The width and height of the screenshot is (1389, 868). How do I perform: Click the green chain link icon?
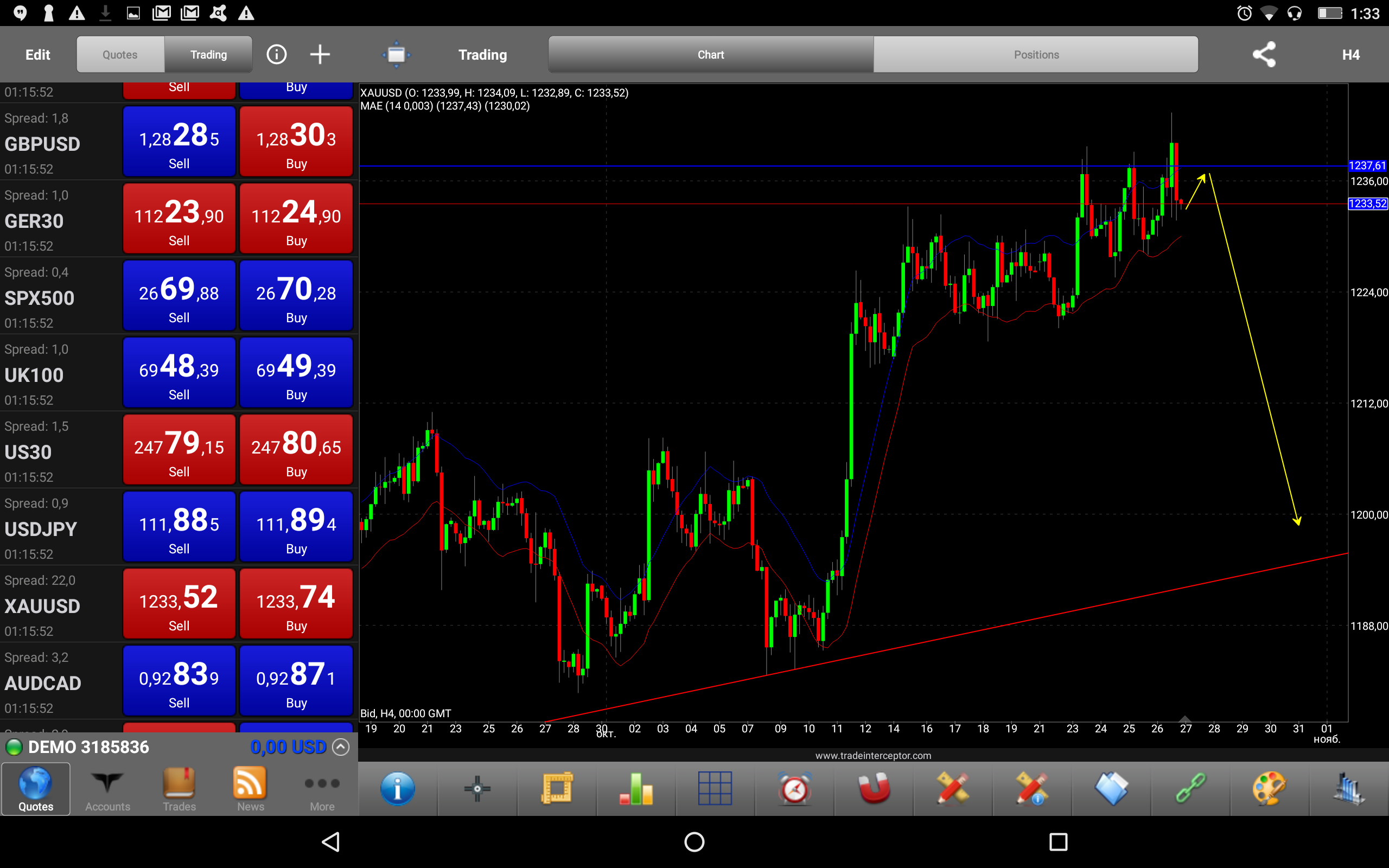(x=1191, y=788)
